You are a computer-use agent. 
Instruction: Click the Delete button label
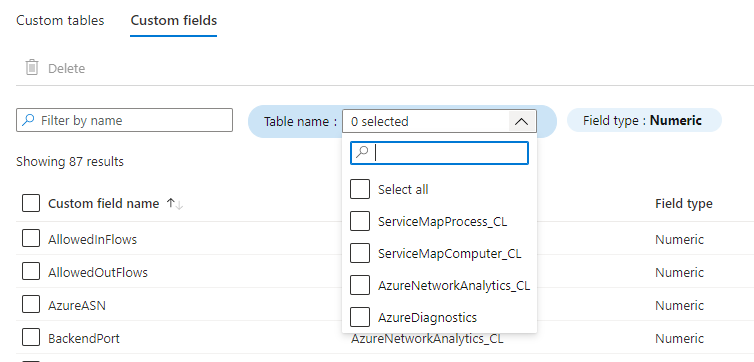tap(66, 68)
